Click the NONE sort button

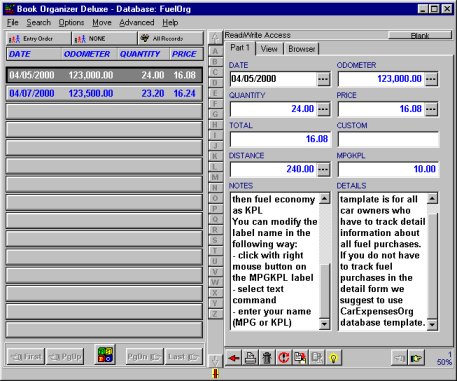click(x=104, y=39)
